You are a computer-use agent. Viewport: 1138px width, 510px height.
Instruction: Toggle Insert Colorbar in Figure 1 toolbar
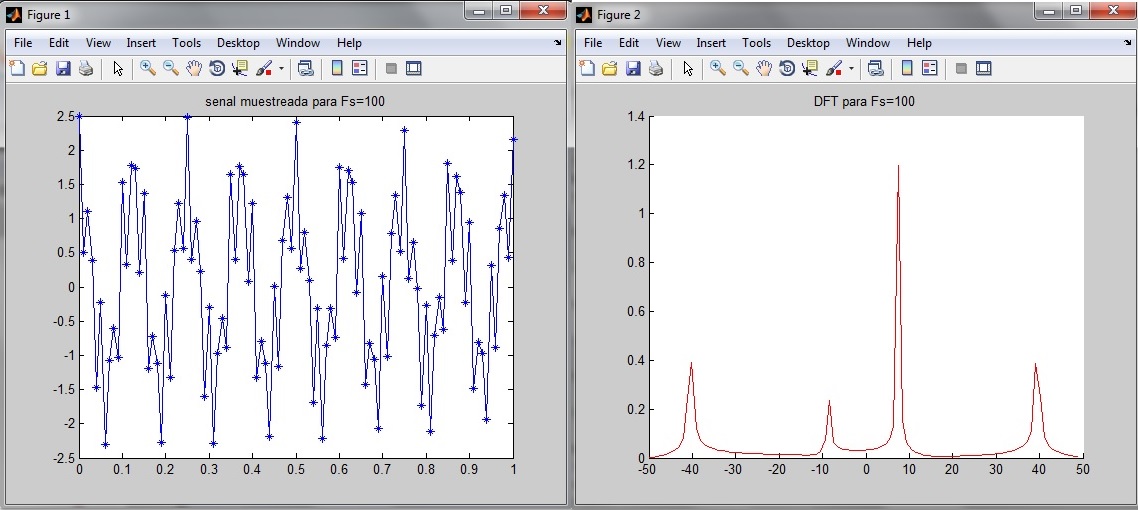(337, 69)
